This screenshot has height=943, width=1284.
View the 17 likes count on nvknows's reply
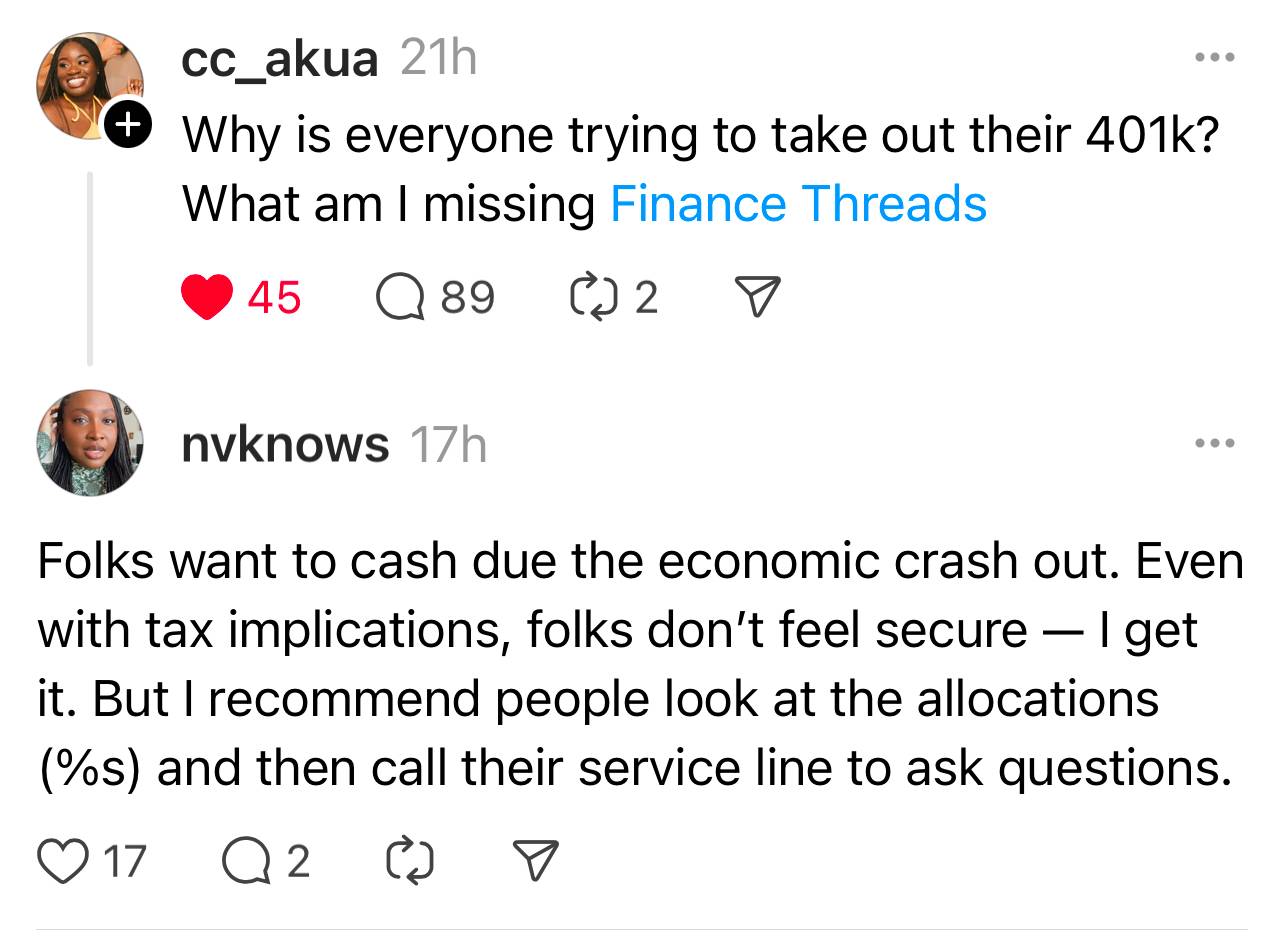click(x=125, y=861)
